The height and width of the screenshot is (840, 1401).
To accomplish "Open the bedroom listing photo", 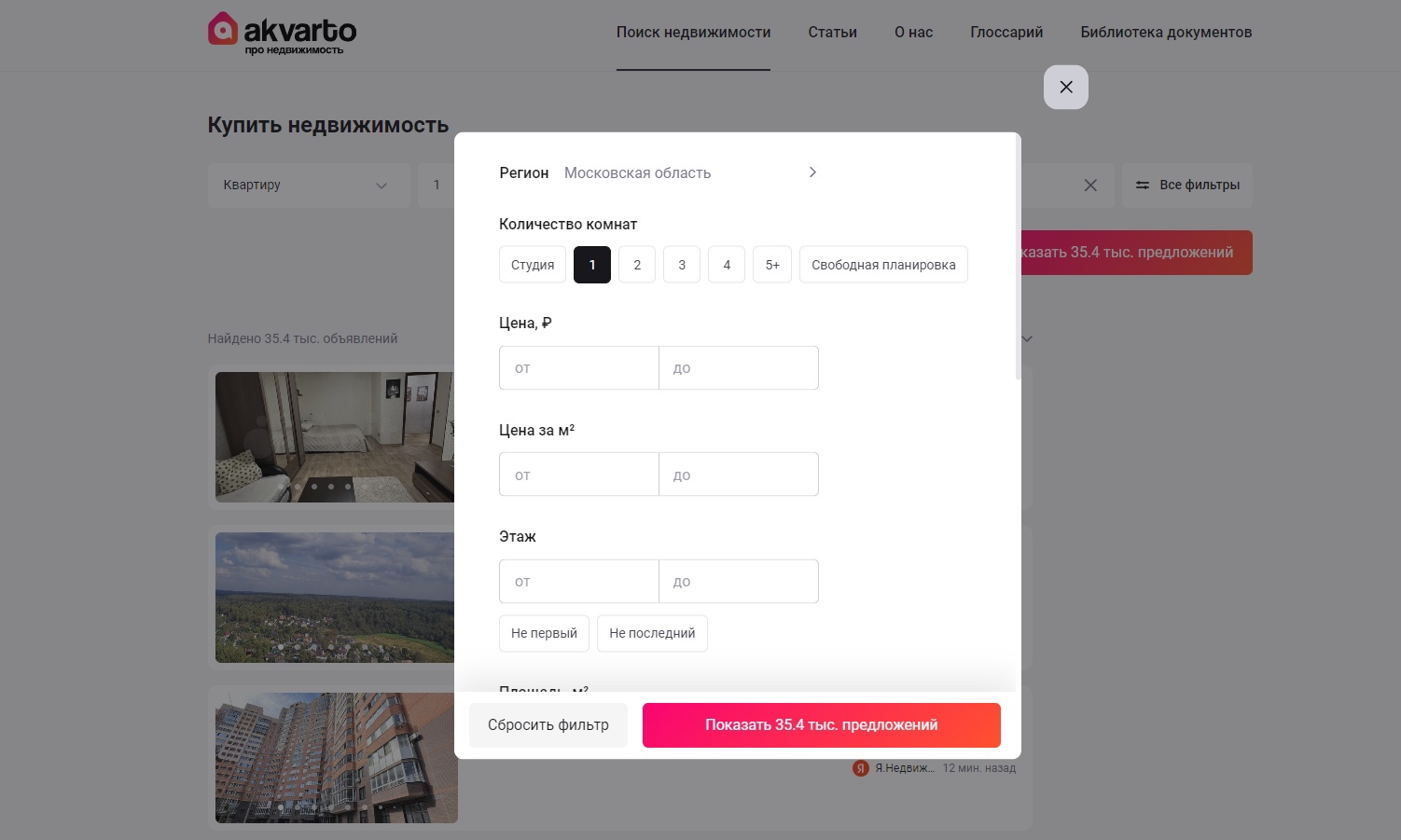I will 335,437.
